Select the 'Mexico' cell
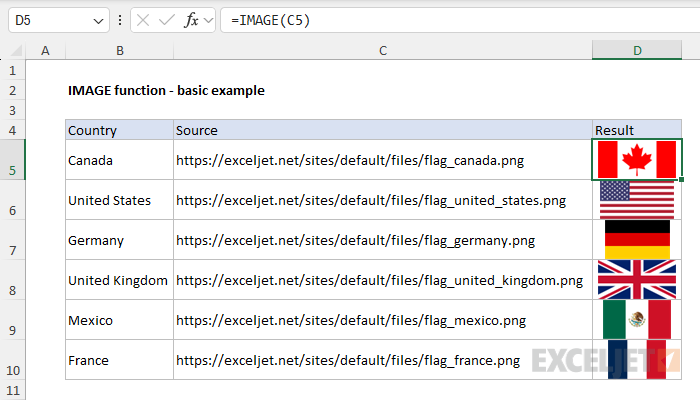700x400 pixels. 119,320
